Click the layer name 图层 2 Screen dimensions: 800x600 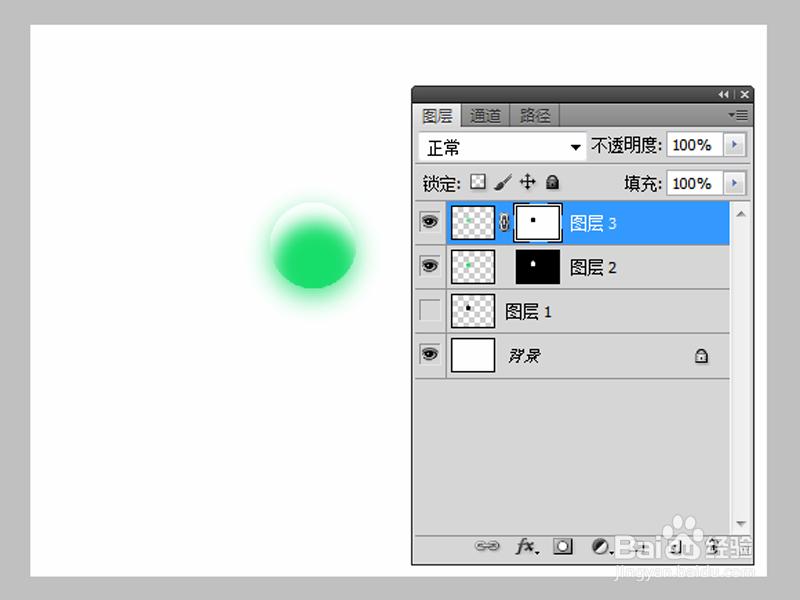pyautogui.click(x=593, y=267)
